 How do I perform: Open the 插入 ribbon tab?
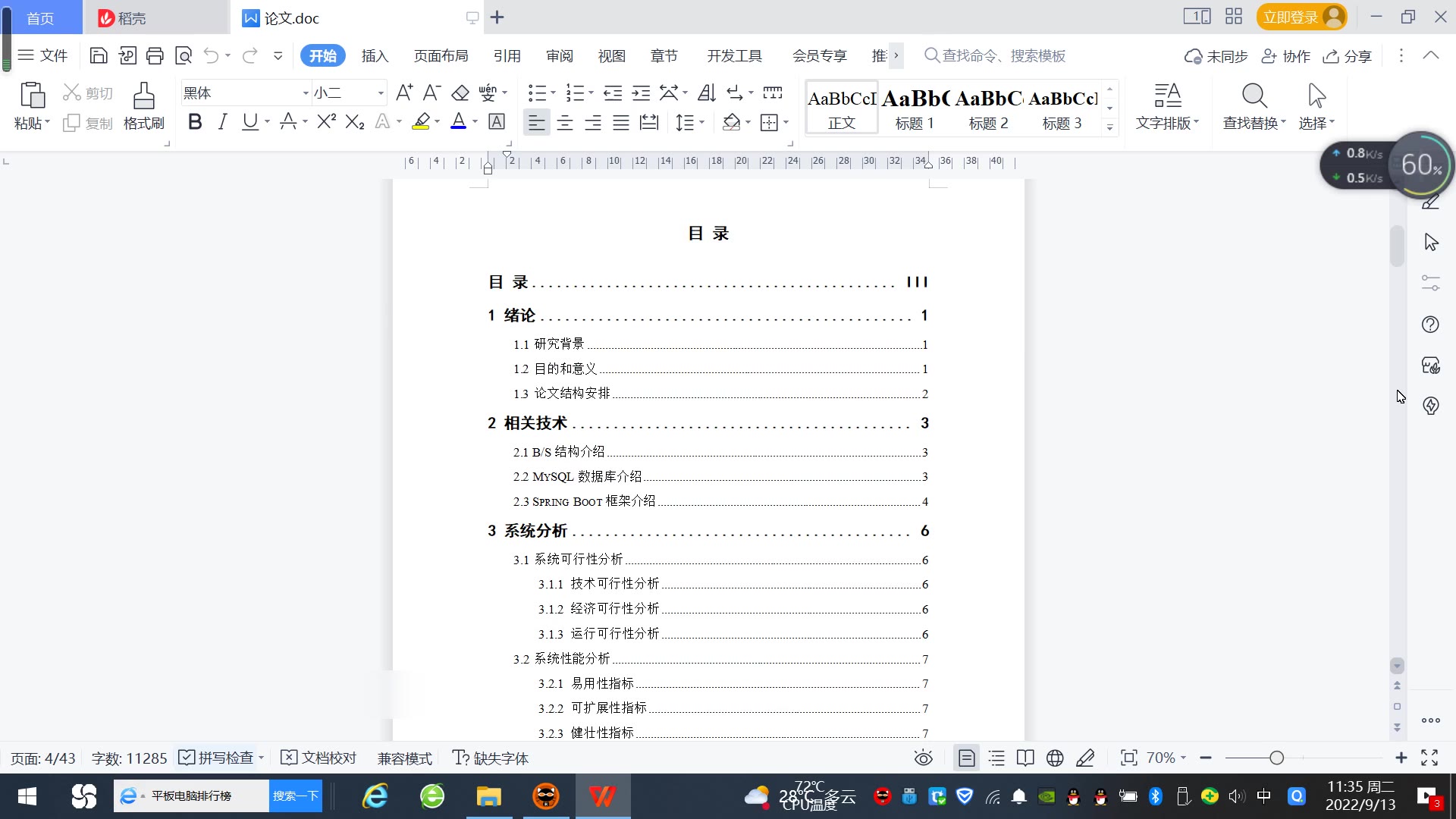[x=375, y=55]
